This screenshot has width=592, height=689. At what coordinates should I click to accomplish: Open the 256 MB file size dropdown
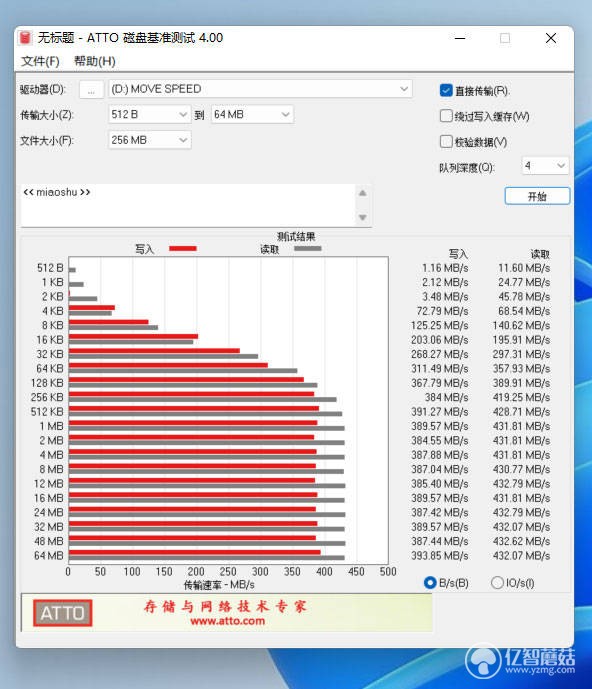(149, 140)
